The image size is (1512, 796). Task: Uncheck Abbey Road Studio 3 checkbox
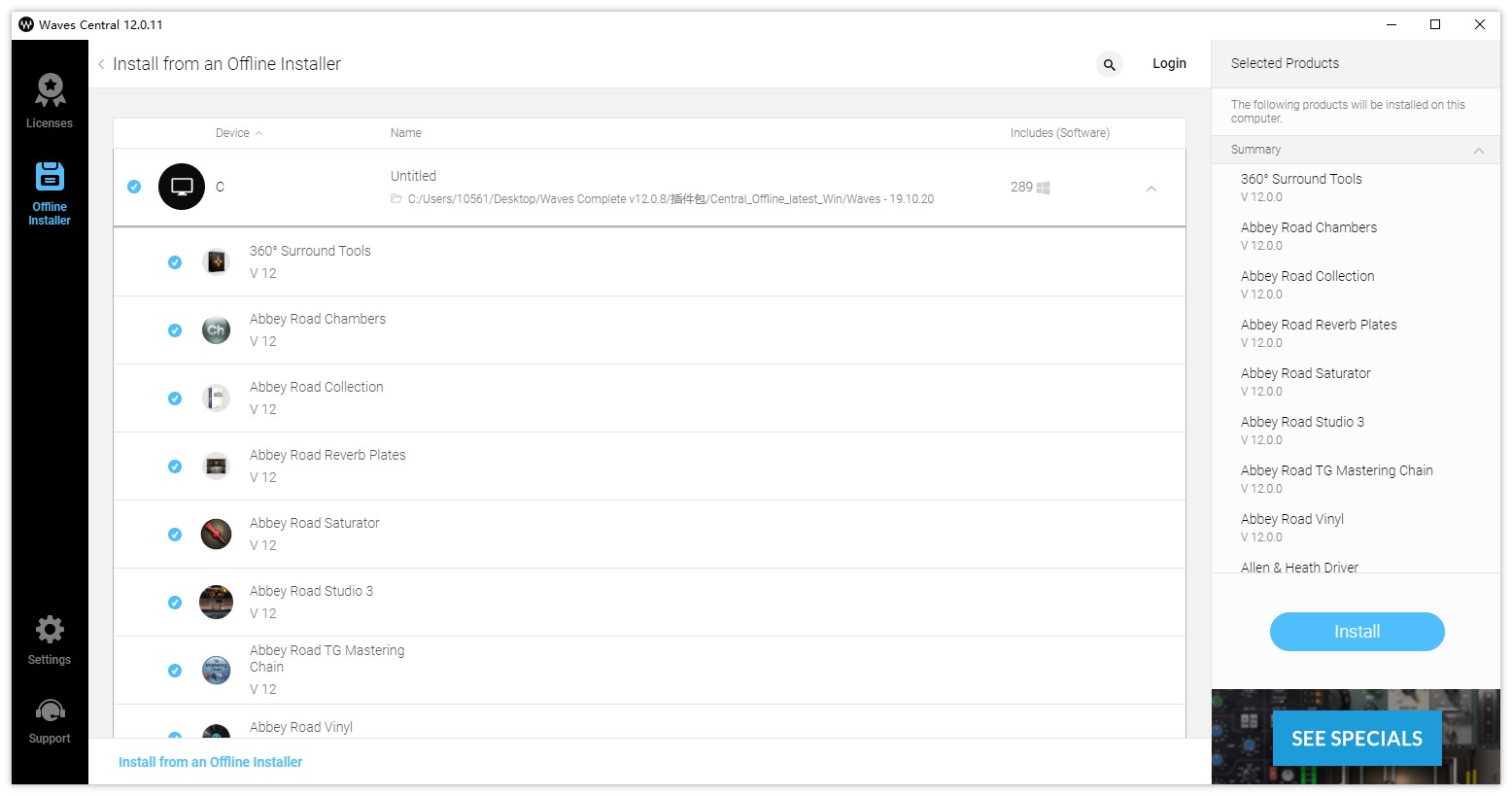175,602
